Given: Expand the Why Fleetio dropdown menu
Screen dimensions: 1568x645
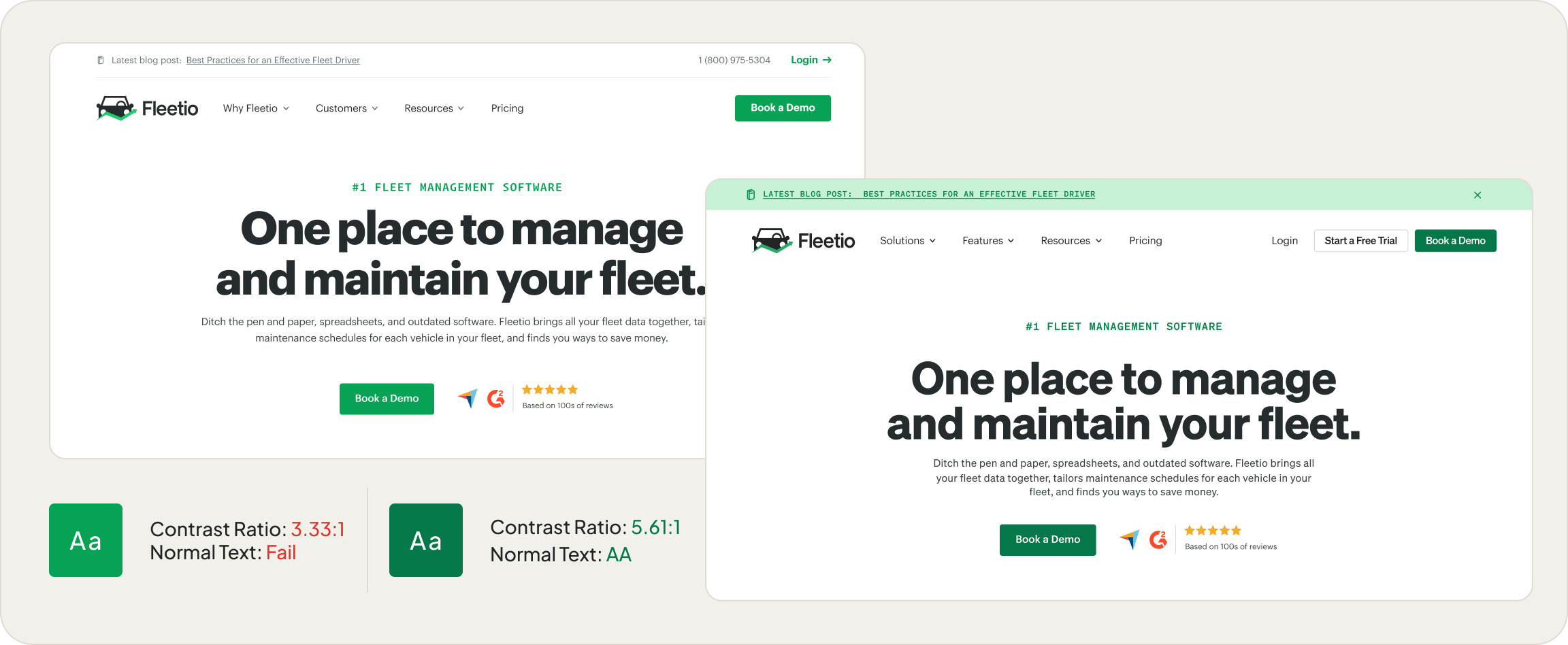Looking at the screenshot, I should (256, 108).
